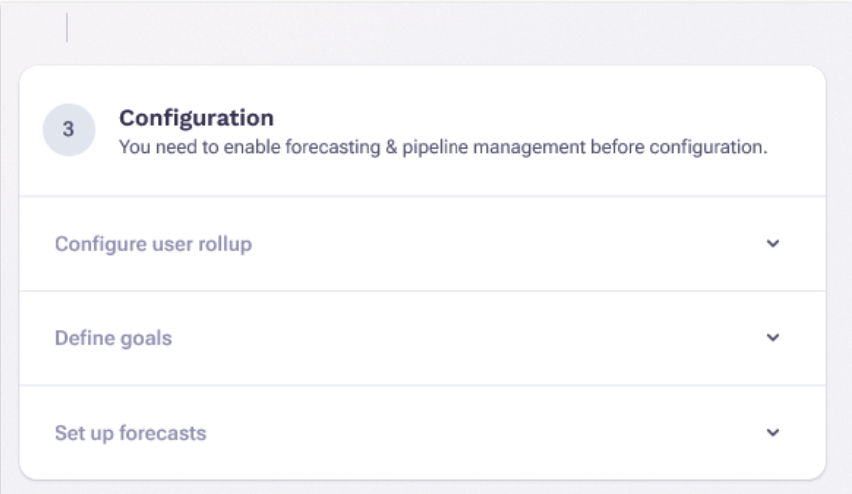Open the Define goals section label
852x494 pixels.
113,338
